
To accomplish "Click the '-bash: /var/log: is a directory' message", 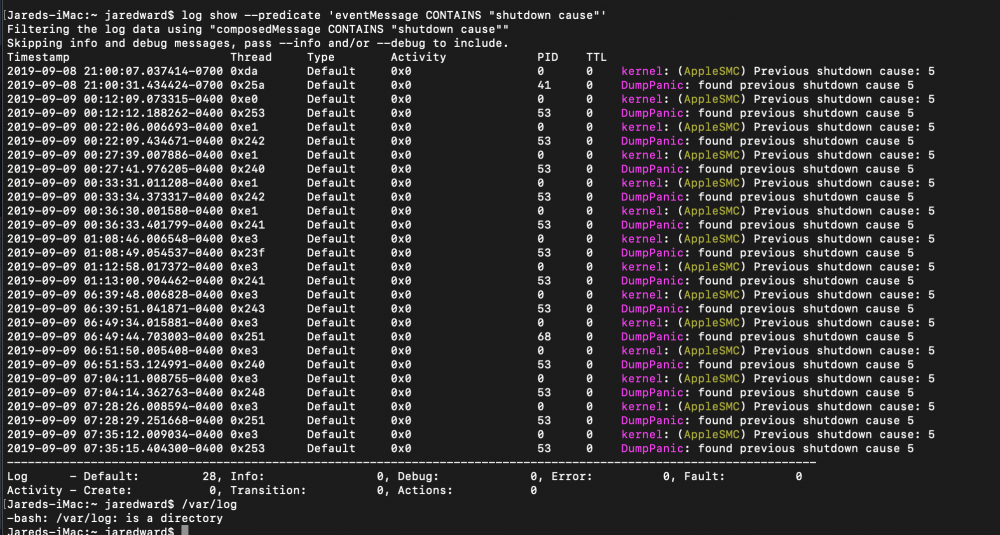I will (x=115, y=518).
